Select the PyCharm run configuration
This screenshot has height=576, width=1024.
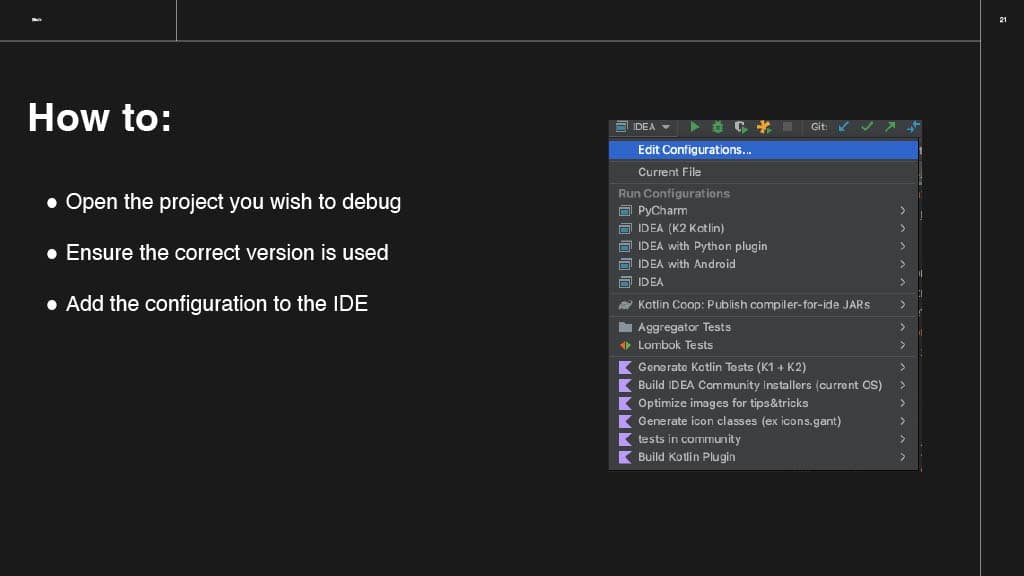[x=763, y=210]
